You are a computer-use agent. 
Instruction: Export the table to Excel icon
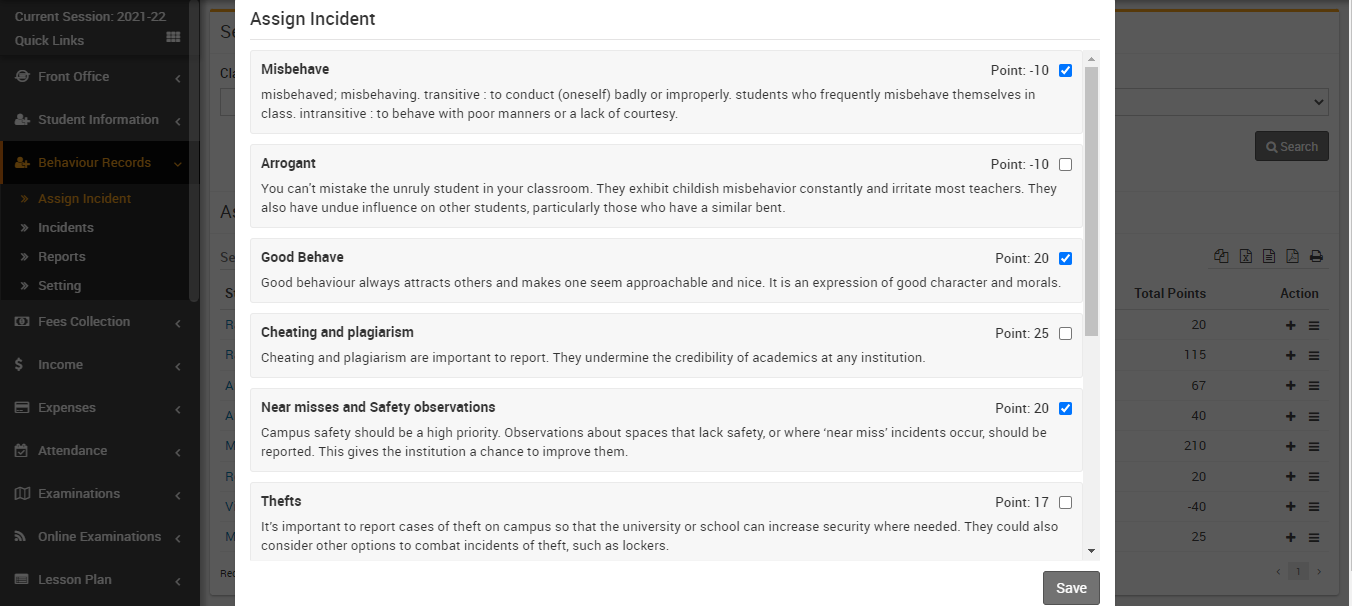point(1245,256)
